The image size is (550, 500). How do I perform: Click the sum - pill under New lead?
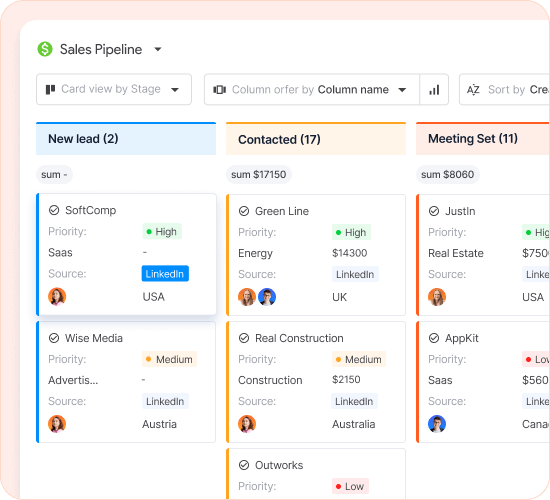click(x=54, y=174)
